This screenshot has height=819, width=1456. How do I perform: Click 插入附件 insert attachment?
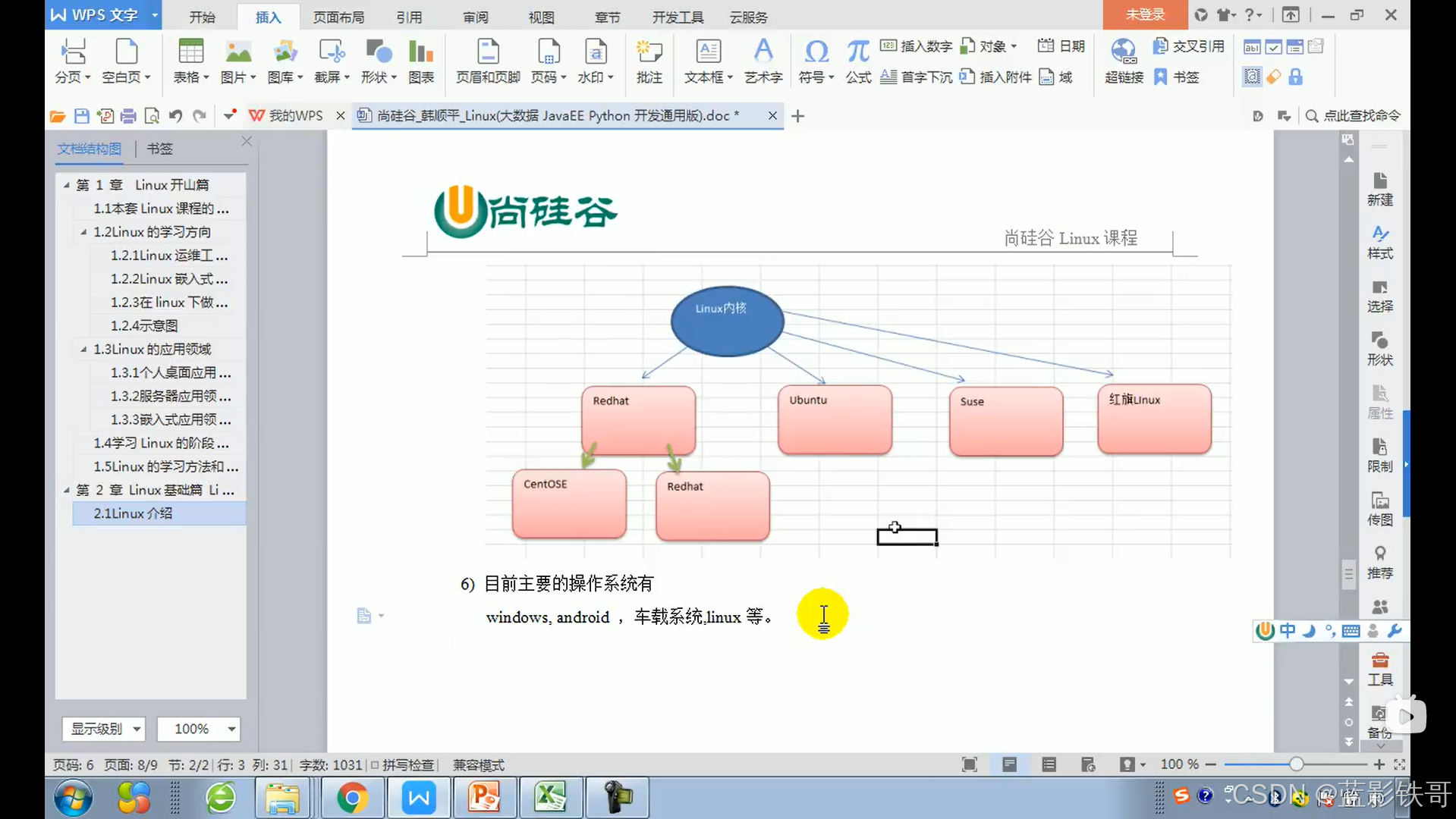coord(995,77)
